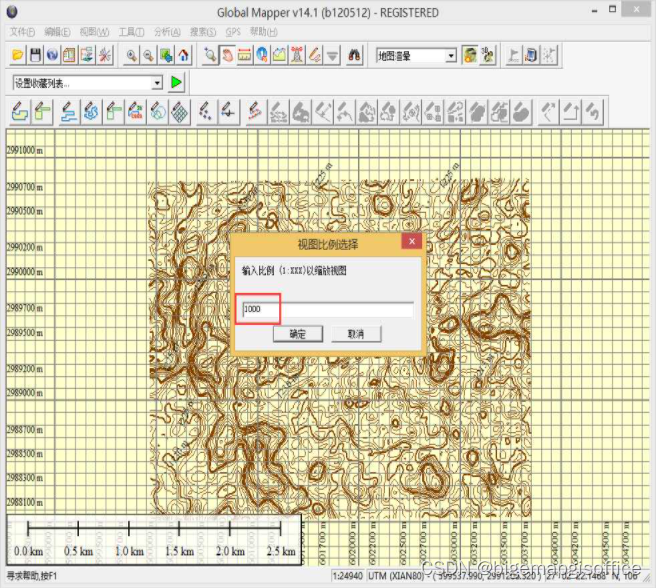The height and width of the screenshot is (588, 656).
Task: Click the 2.5 km scale bar label
Action: click(281, 551)
